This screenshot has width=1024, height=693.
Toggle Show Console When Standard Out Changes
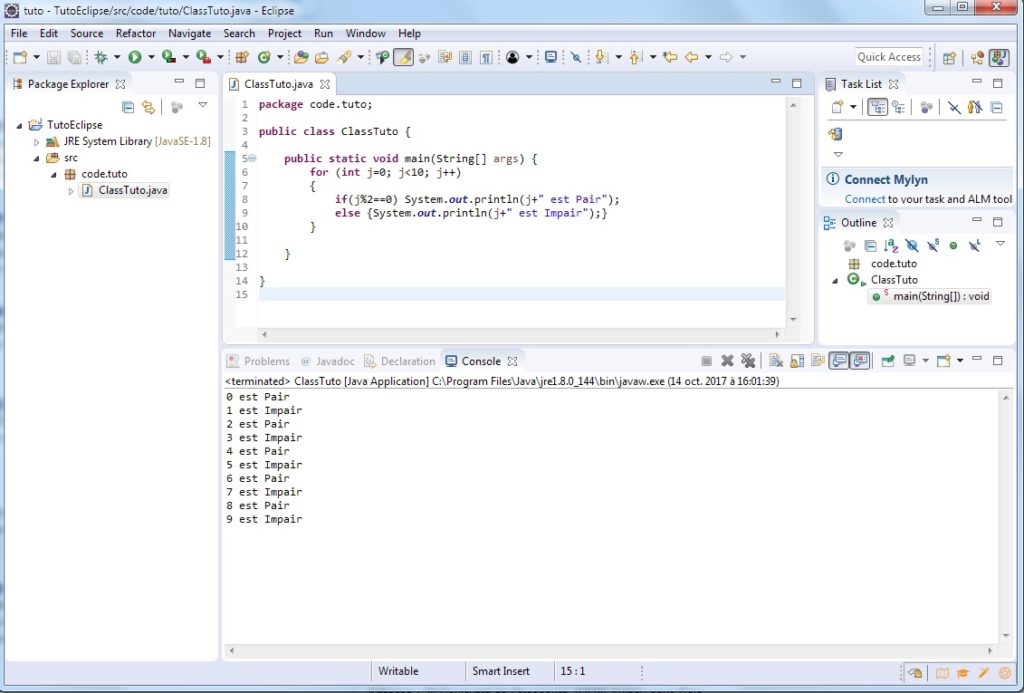(838, 361)
